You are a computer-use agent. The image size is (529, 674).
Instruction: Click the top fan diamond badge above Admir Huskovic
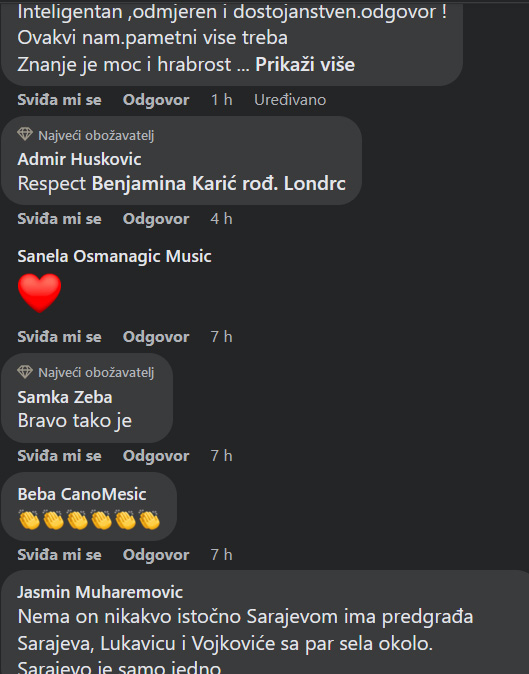pyautogui.click(x=25, y=135)
